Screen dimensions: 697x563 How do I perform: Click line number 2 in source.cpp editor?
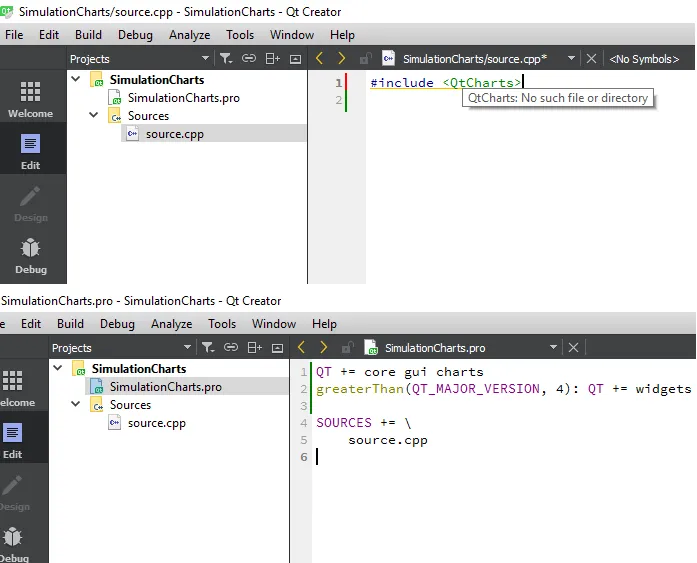click(x=339, y=100)
